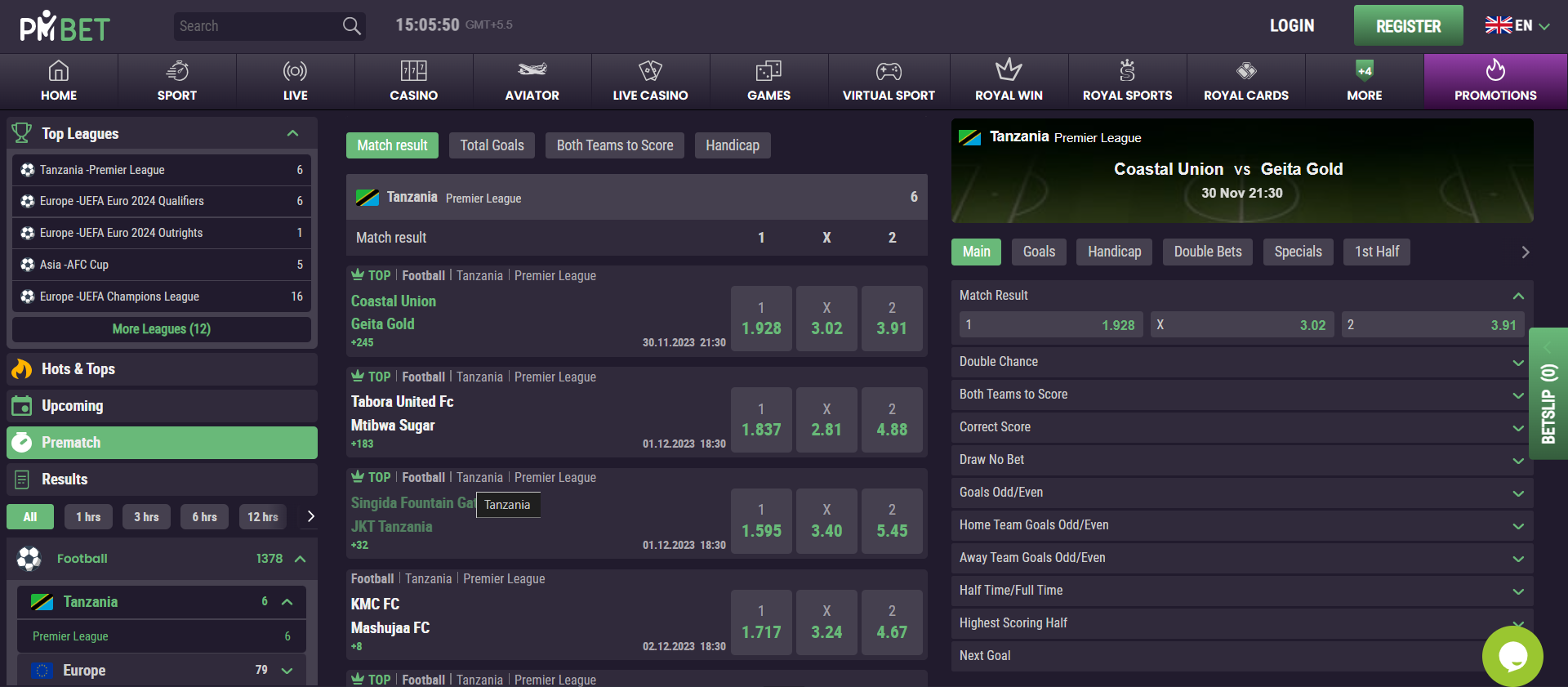Open the live chat bubble
Viewport: 1568px width, 687px height.
click(1512, 655)
